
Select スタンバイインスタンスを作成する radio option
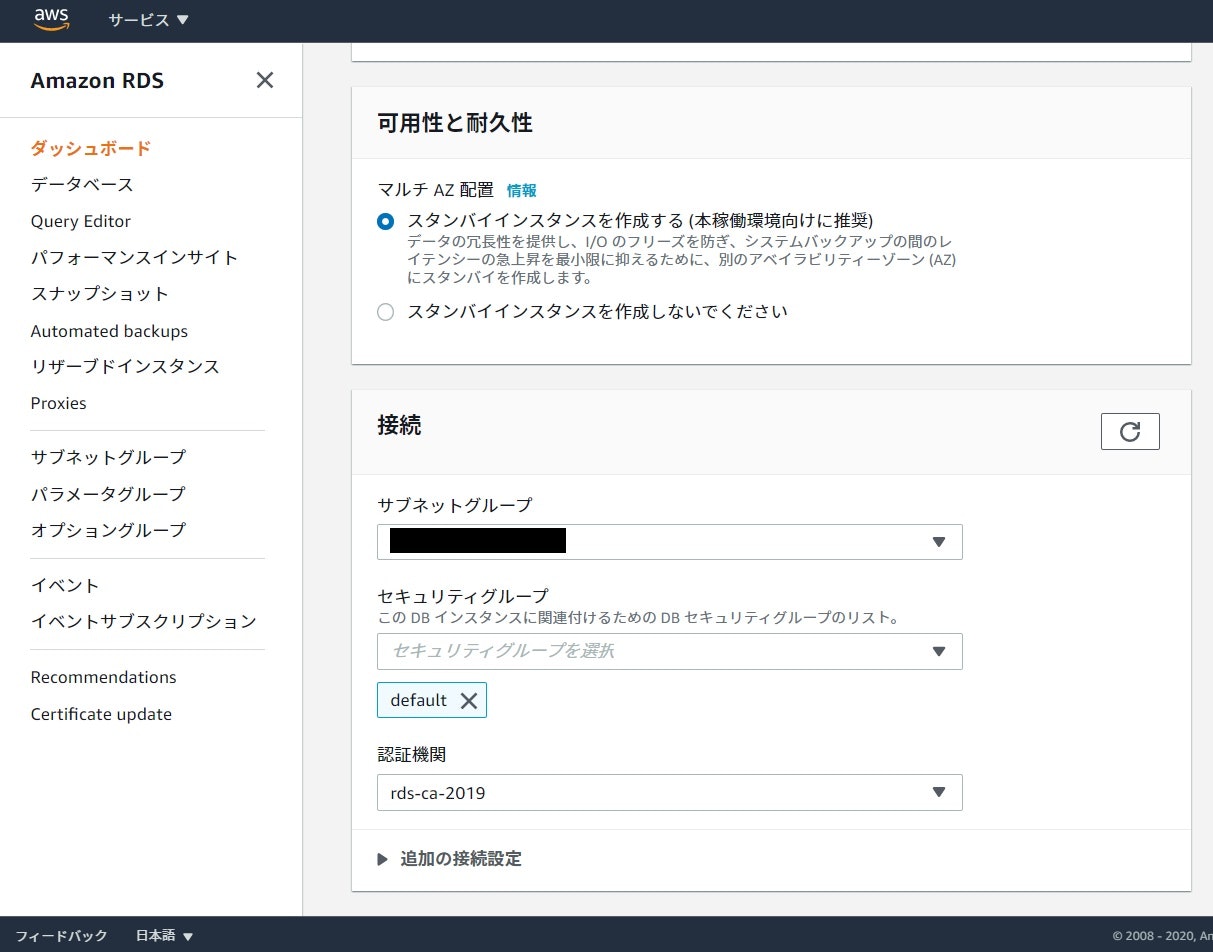click(x=385, y=222)
